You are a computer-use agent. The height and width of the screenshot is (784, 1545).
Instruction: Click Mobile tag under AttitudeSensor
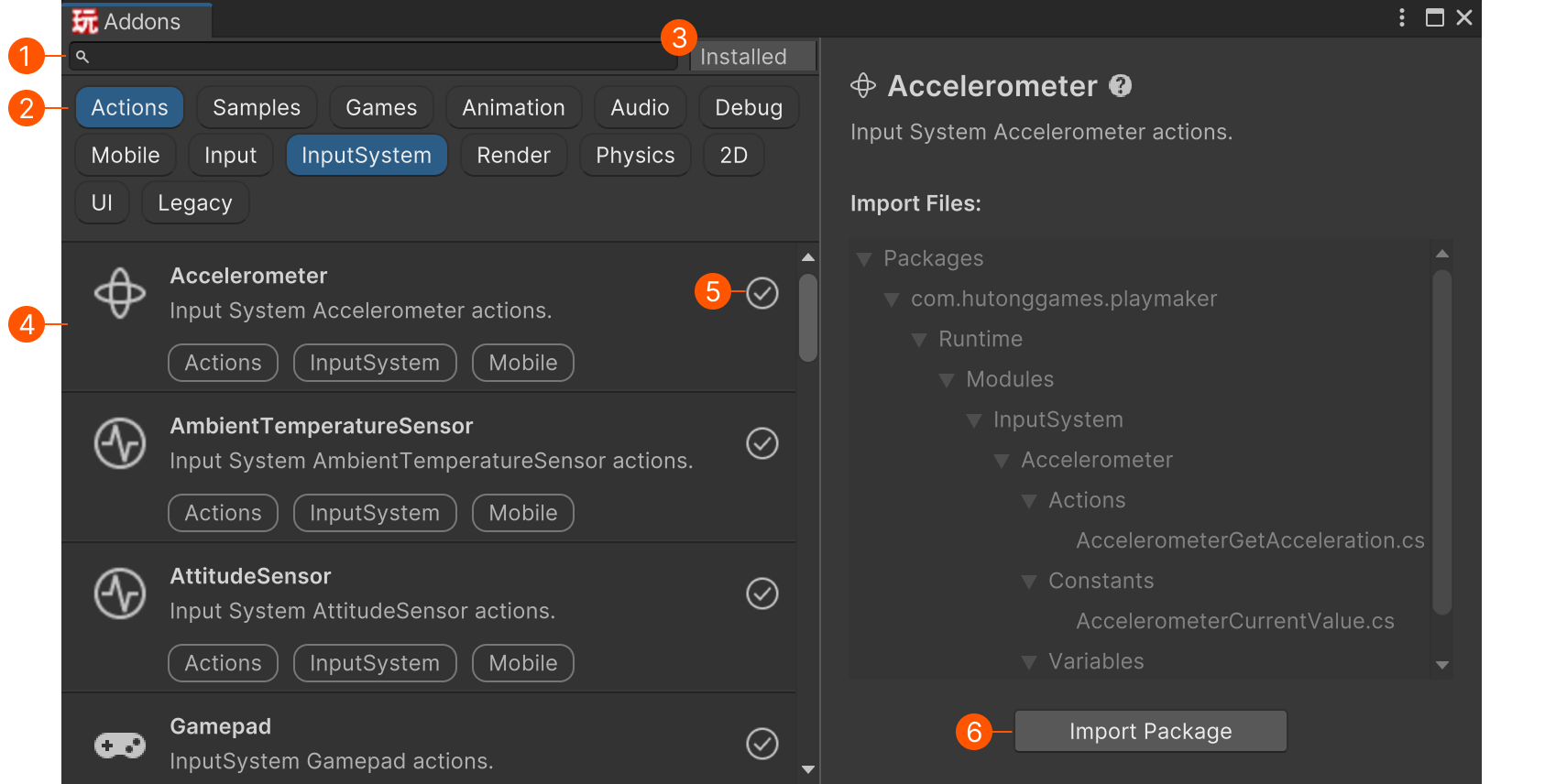tap(523, 663)
